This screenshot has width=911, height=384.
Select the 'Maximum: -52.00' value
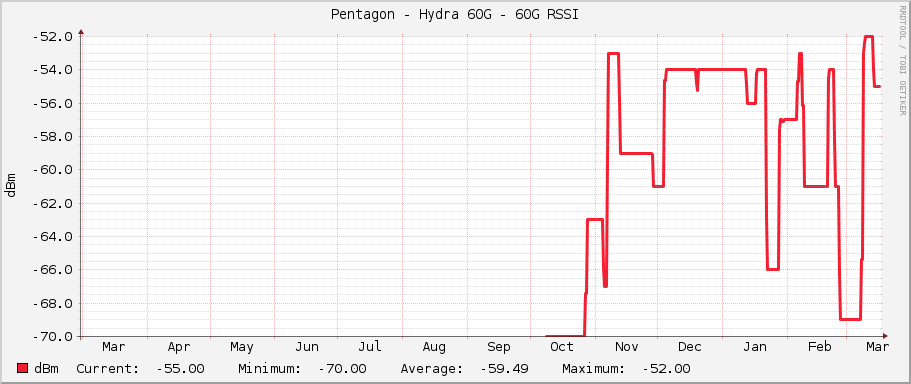[626, 369]
